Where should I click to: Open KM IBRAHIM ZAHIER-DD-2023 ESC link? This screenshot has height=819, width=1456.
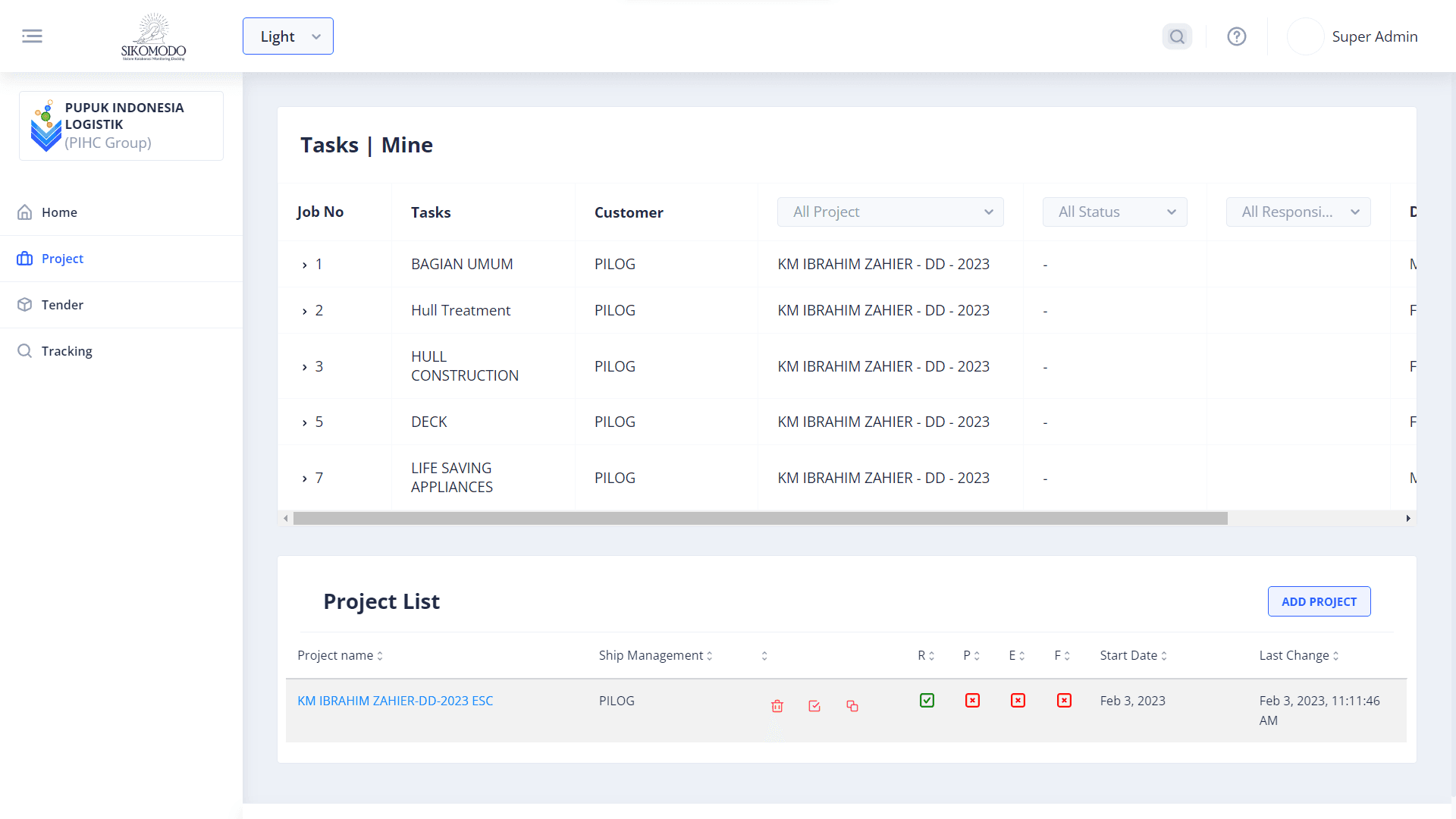[x=395, y=701]
